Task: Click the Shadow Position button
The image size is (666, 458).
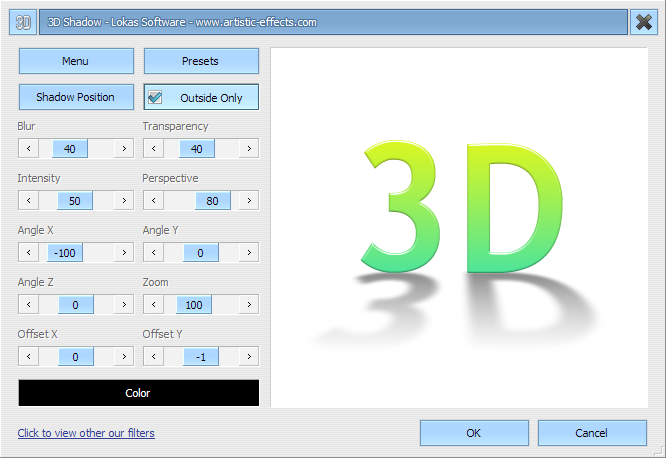Action: 76,97
